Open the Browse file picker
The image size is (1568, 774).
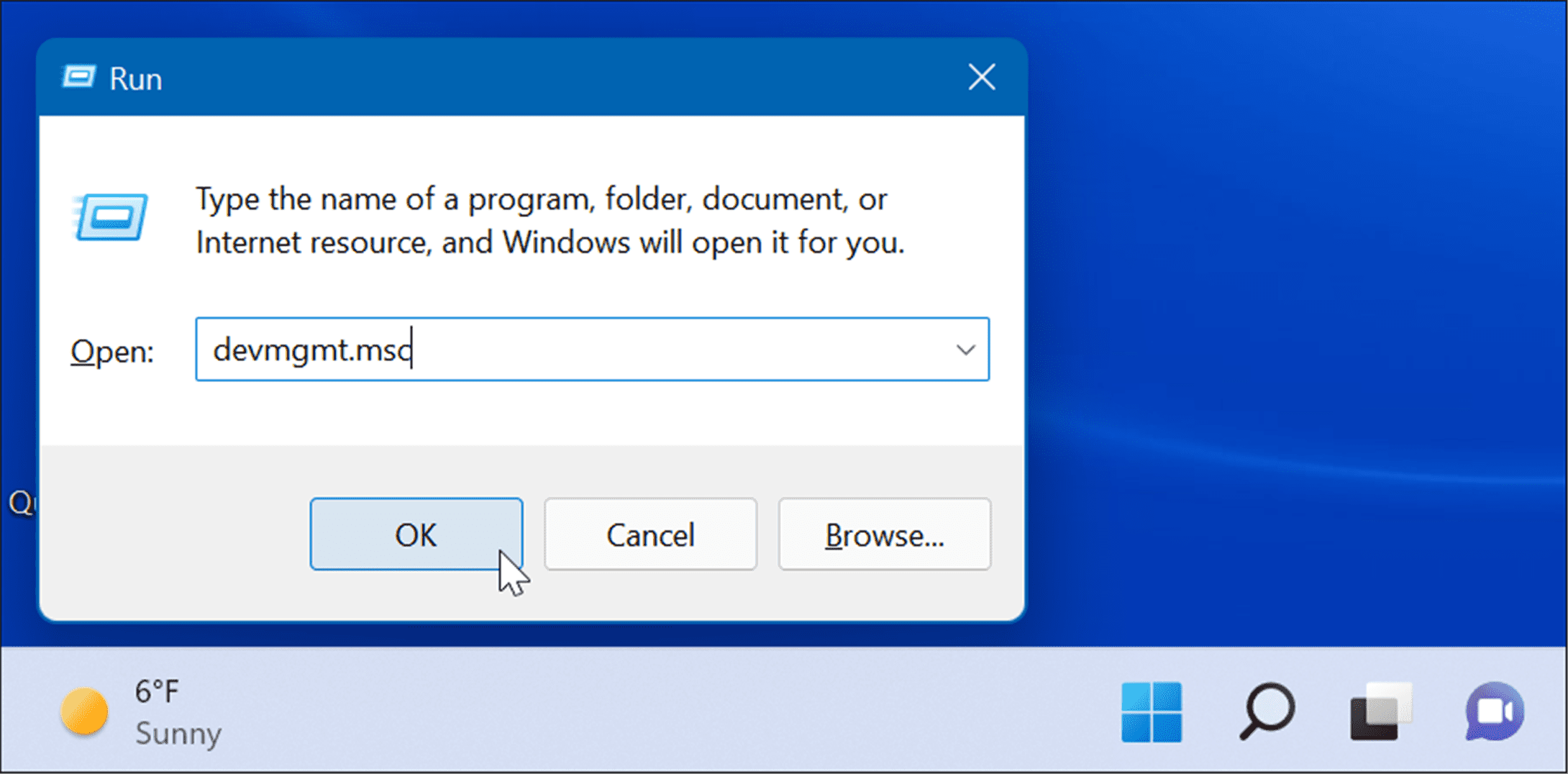(x=883, y=534)
